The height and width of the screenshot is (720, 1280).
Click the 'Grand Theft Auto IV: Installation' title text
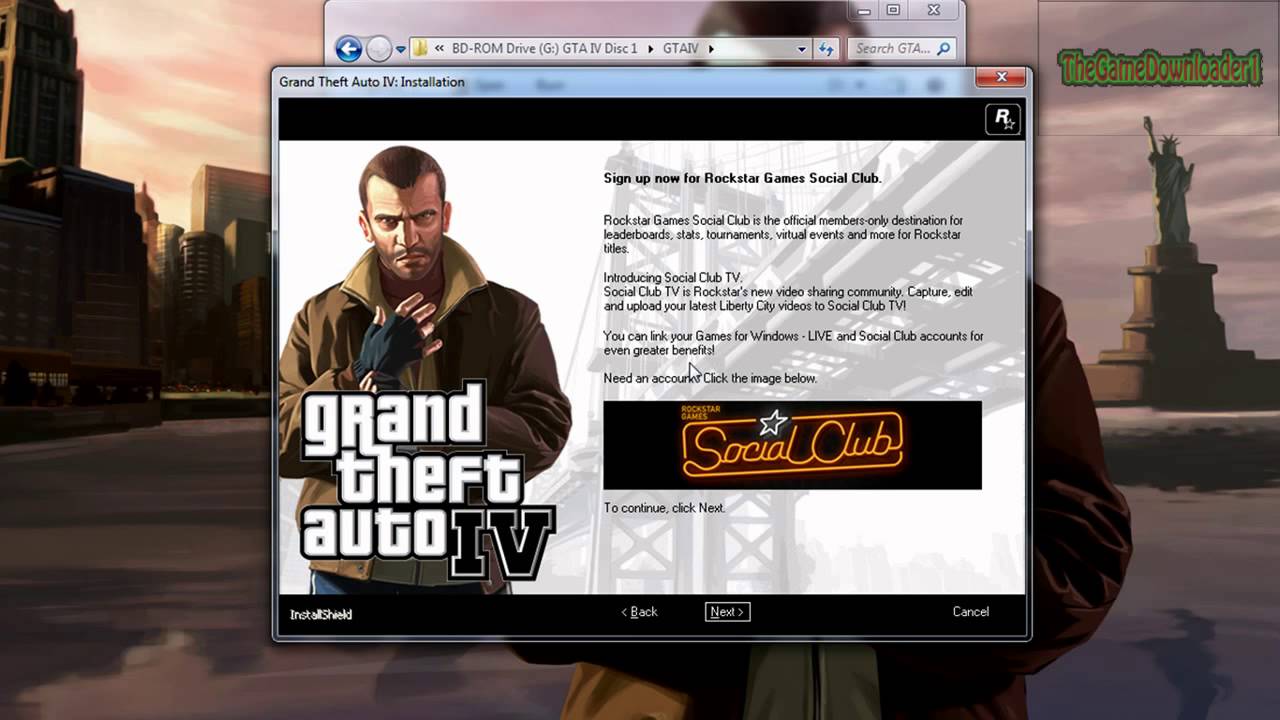372,82
